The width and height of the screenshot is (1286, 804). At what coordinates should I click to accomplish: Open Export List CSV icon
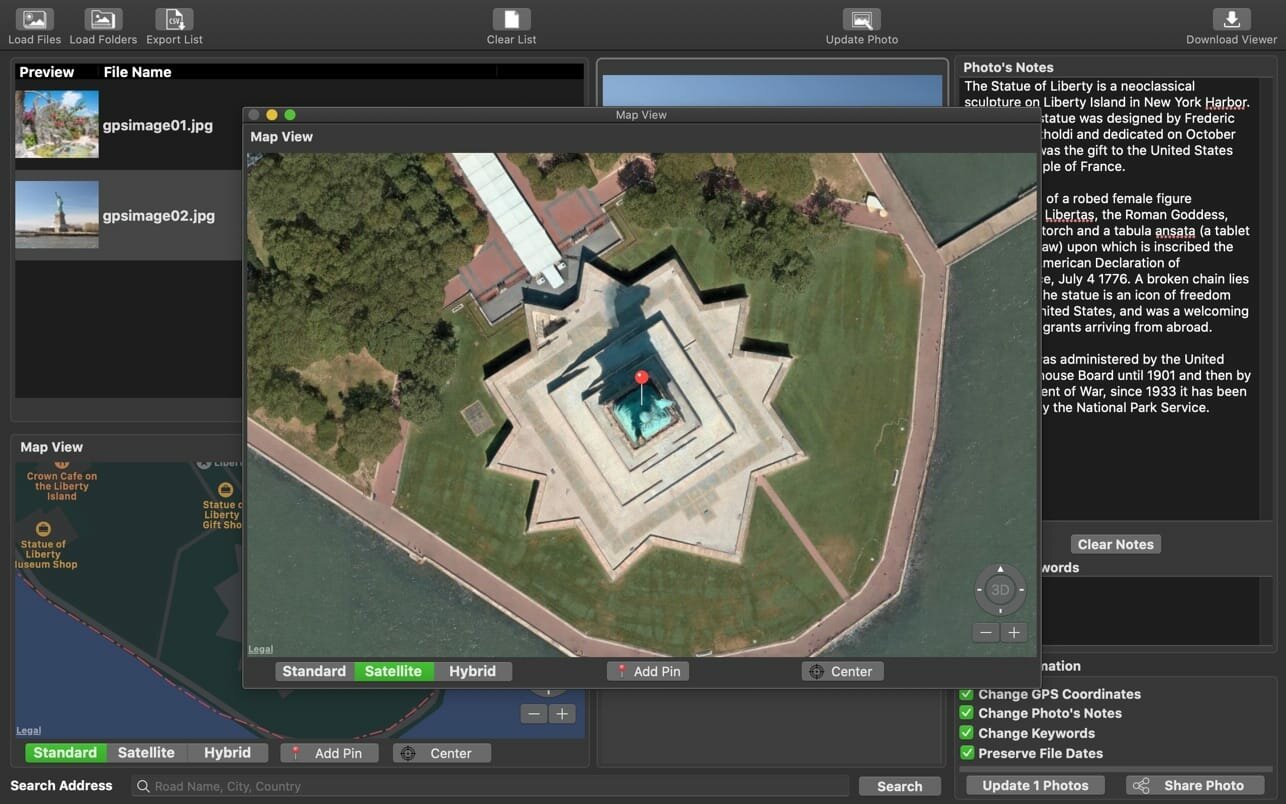[174, 20]
